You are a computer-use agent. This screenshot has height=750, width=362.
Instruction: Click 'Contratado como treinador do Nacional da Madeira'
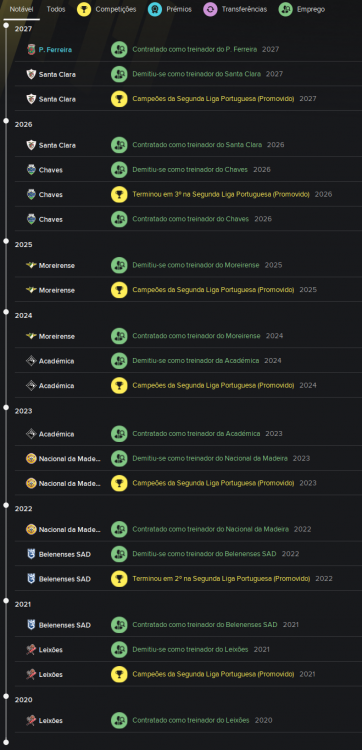tap(210, 529)
